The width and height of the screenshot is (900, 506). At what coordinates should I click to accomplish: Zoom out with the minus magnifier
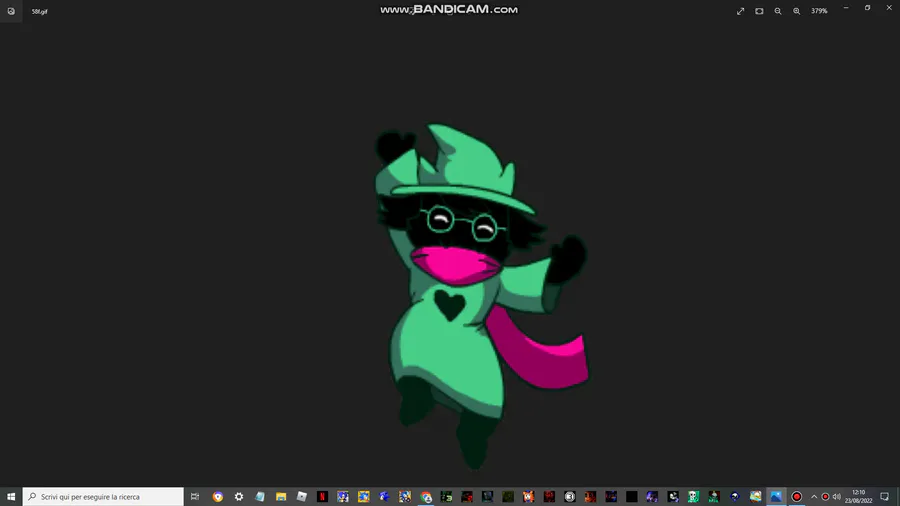[x=778, y=11]
